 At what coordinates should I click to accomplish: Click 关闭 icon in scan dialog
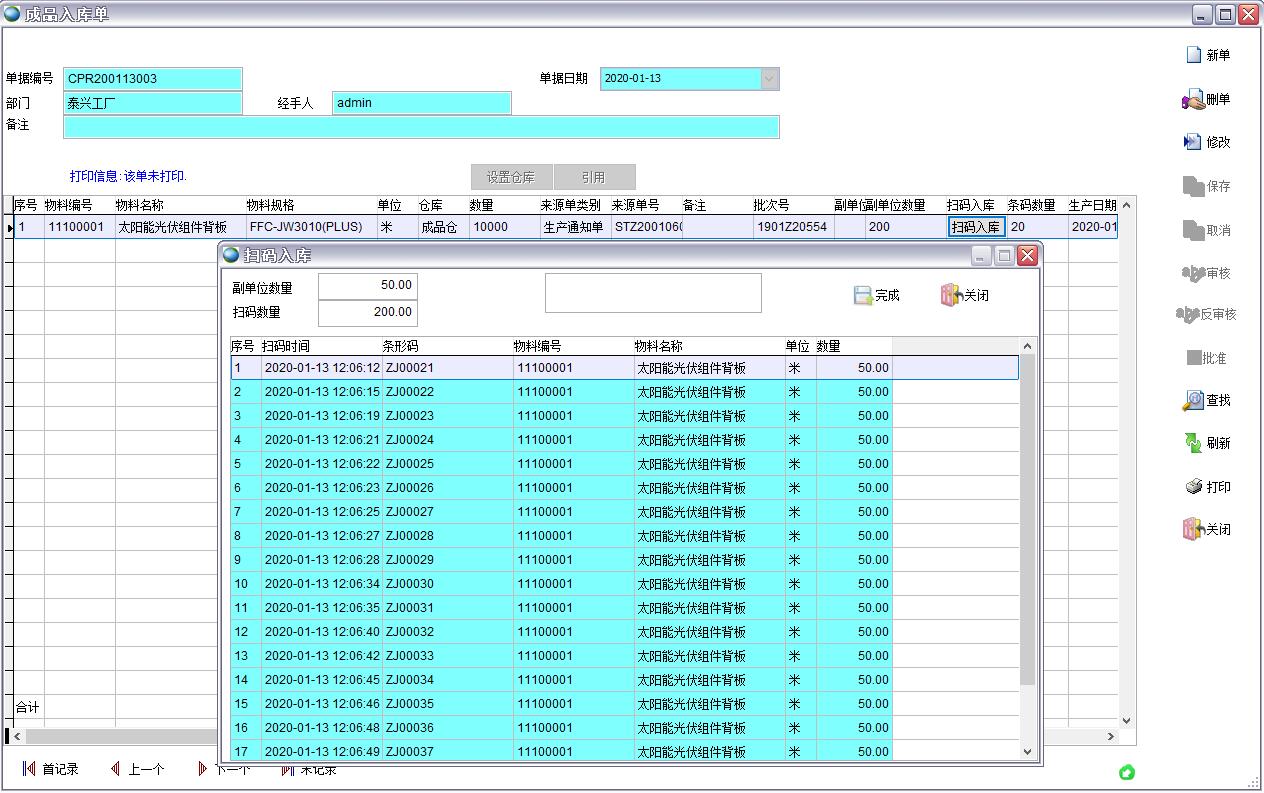pos(950,295)
